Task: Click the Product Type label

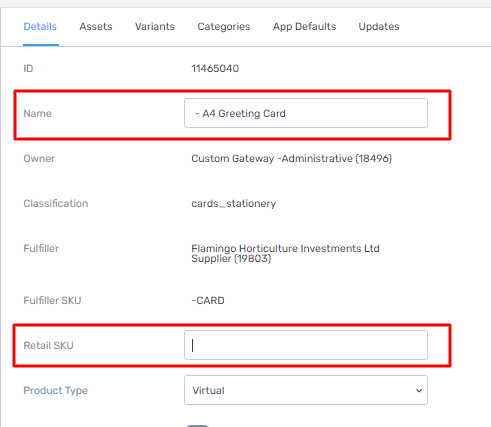Action: (x=55, y=390)
